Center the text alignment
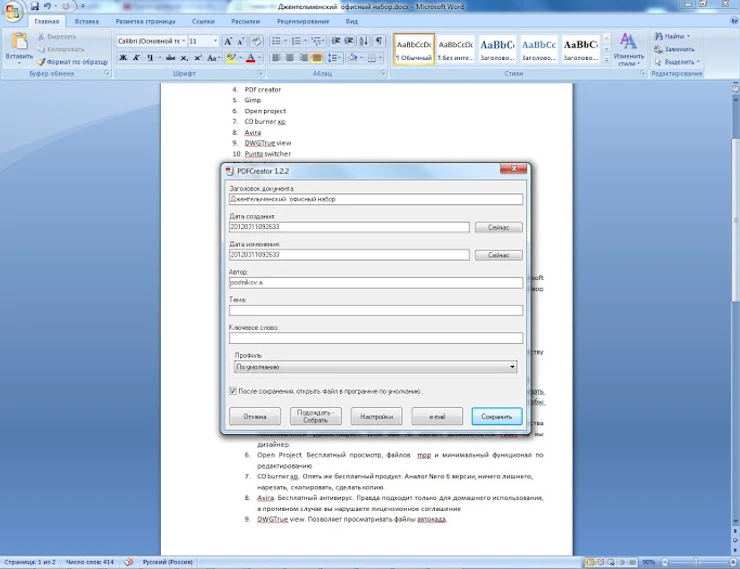This screenshot has height=569, width=740. [x=290, y=58]
